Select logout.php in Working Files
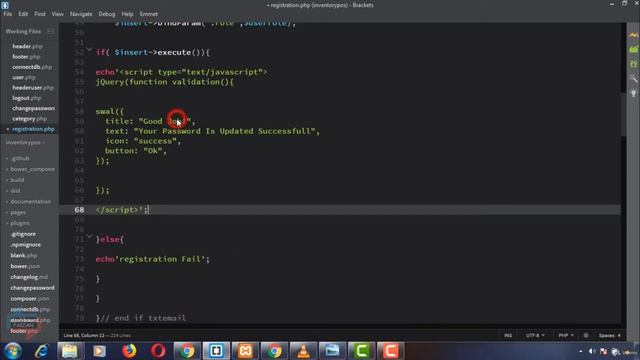This screenshot has width=640, height=360. (27, 98)
